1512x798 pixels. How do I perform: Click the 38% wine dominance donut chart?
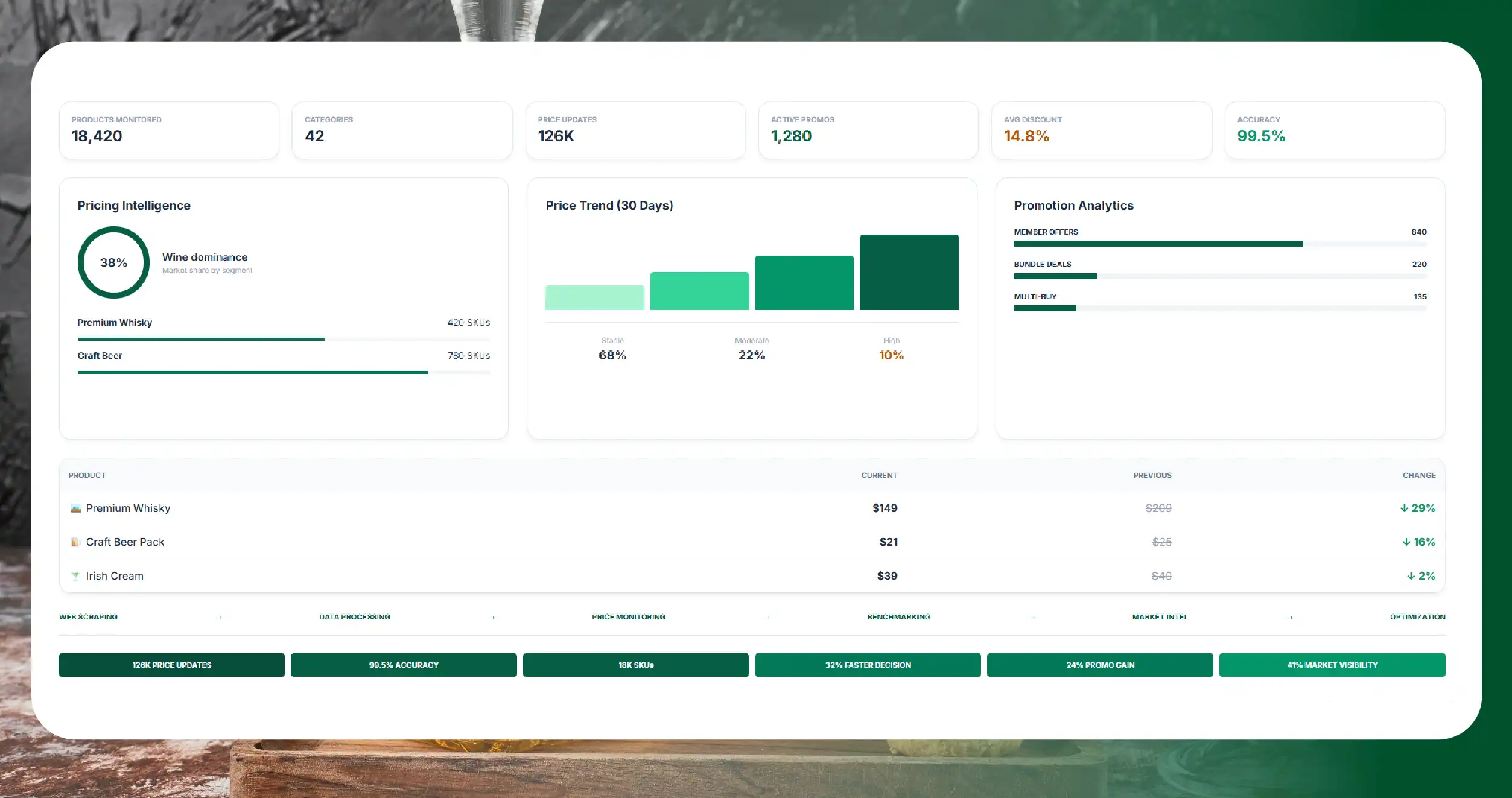[113, 262]
